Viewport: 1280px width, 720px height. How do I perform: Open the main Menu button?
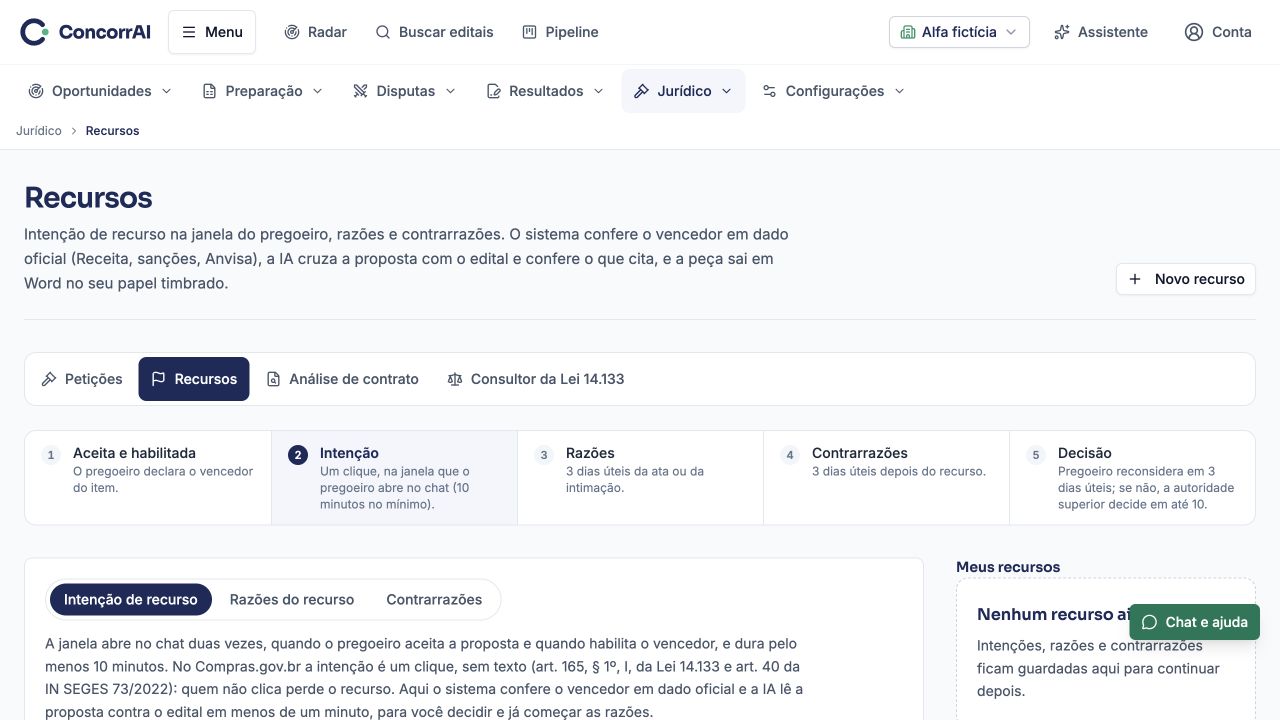click(212, 32)
